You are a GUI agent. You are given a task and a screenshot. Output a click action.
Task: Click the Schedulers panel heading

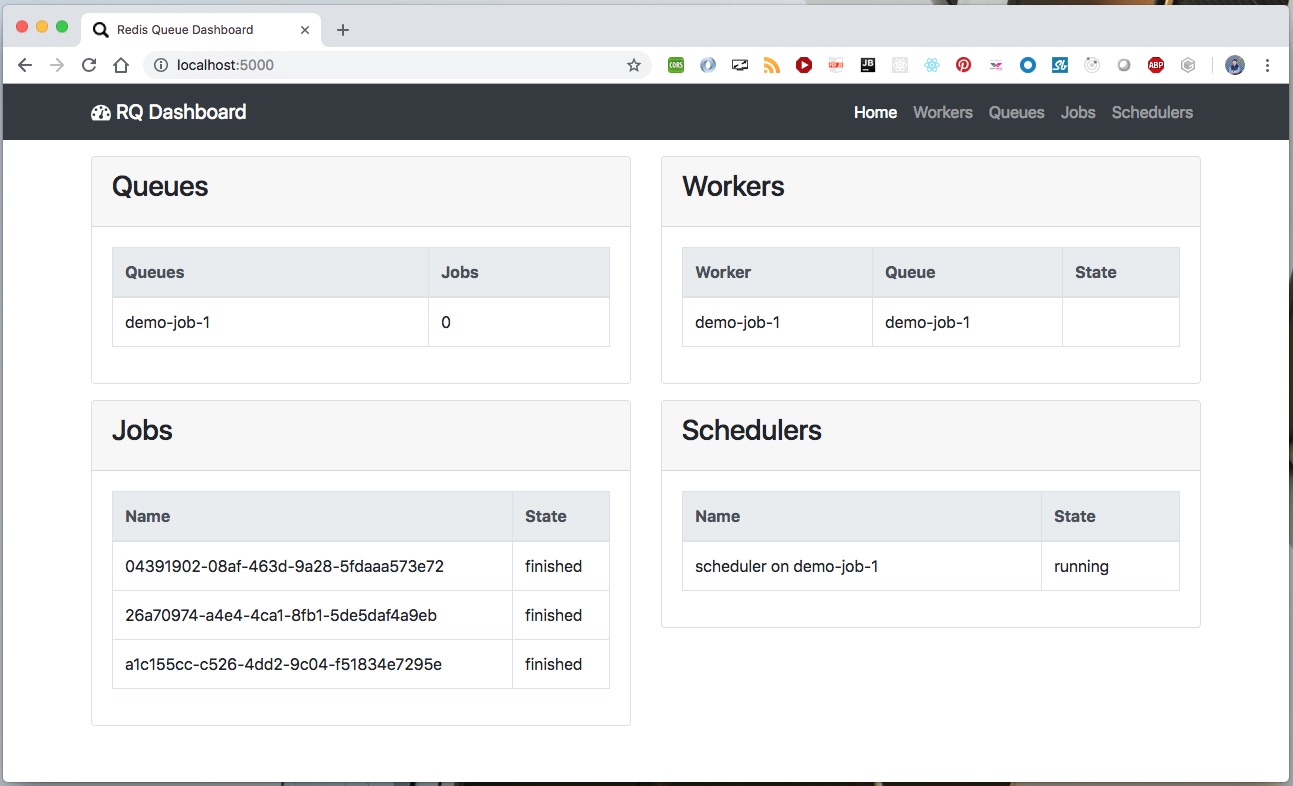[x=752, y=431]
